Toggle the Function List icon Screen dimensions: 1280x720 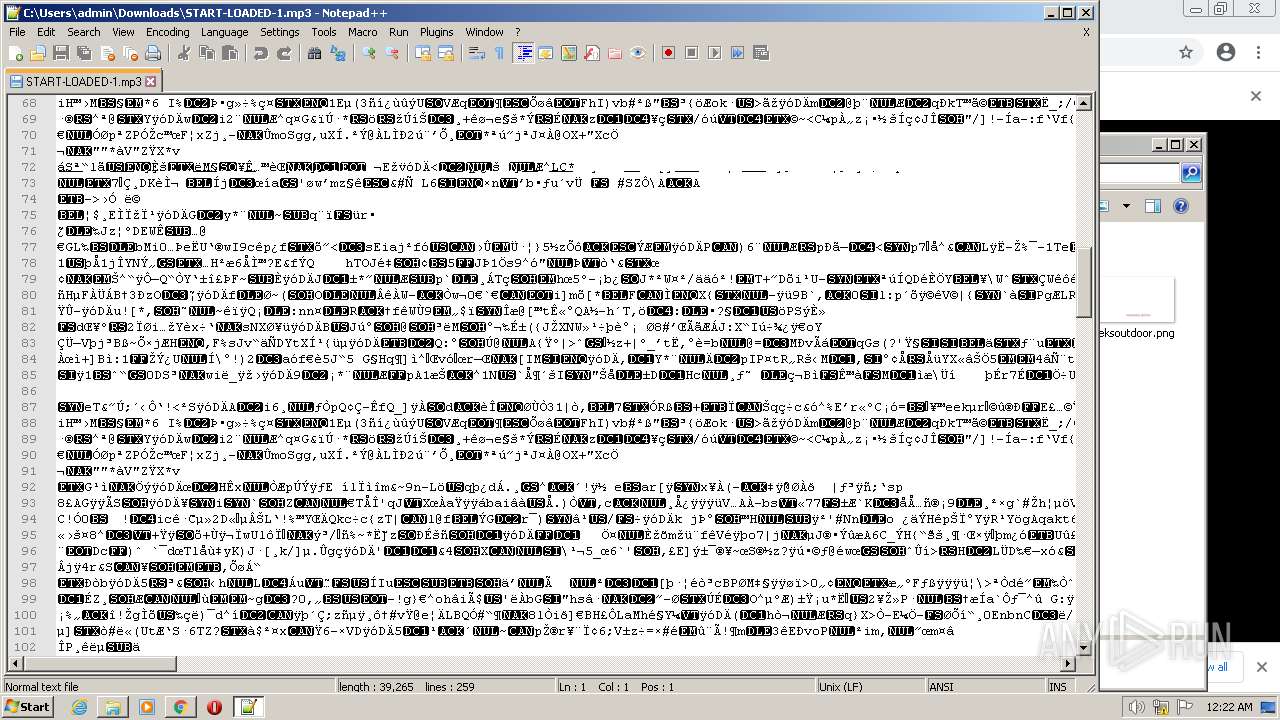(592, 53)
